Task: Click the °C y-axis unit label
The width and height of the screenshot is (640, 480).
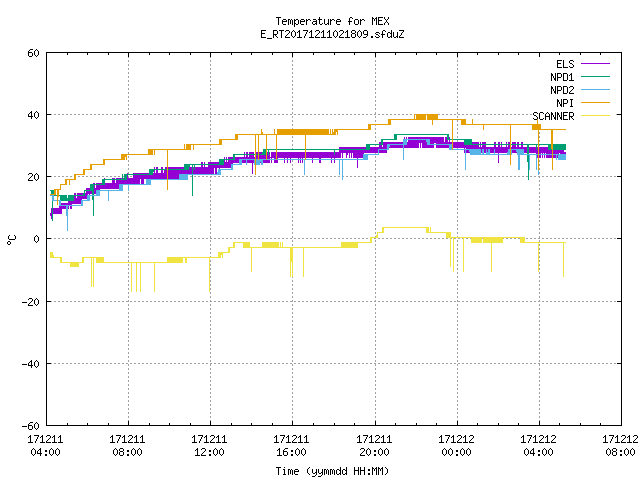Action: pyautogui.click(x=11, y=240)
